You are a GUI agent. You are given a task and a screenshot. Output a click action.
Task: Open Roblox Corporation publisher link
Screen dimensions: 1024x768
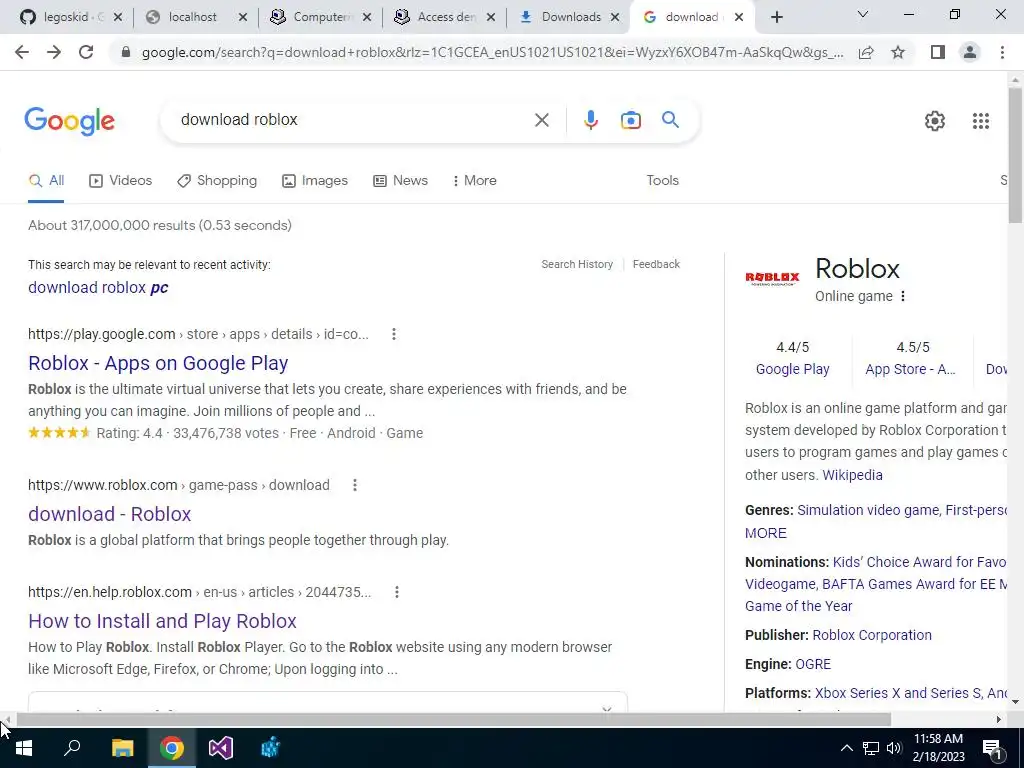point(872,635)
